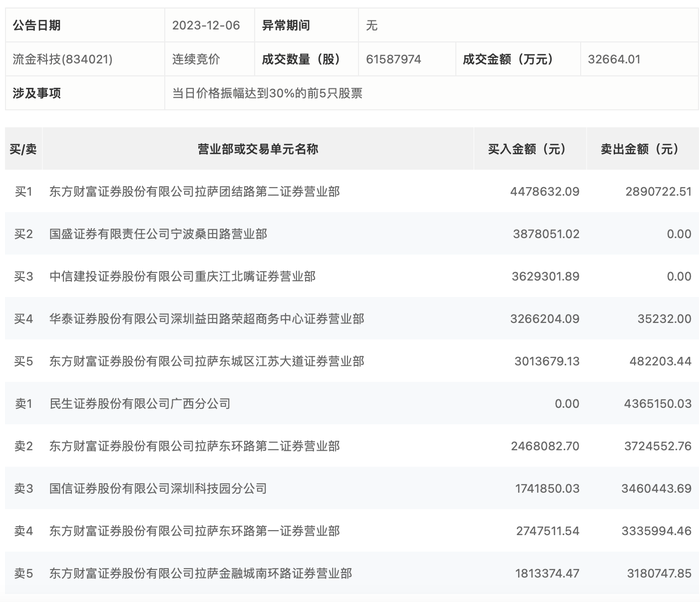Image resolution: width=700 pixels, height=602 pixels.
Task: Click buy amount 3013679.13
Action: (547, 361)
